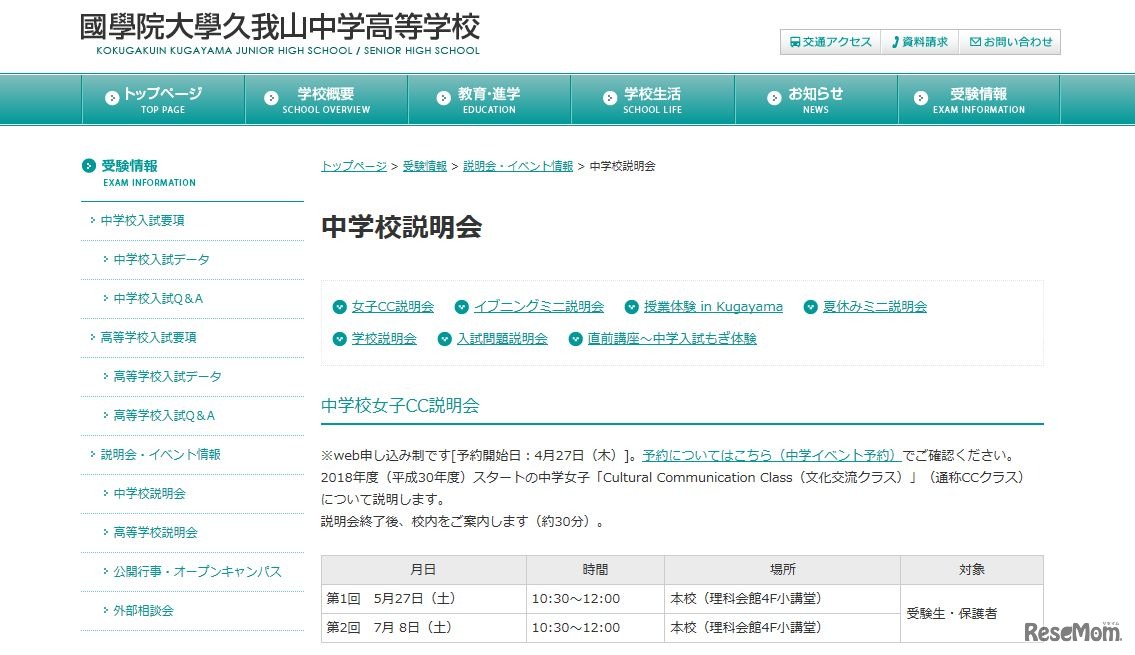1135x655 pixels.
Task: Go to 説明会・イベント情報 in the breadcrumb
Action: pyautogui.click(x=518, y=166)
